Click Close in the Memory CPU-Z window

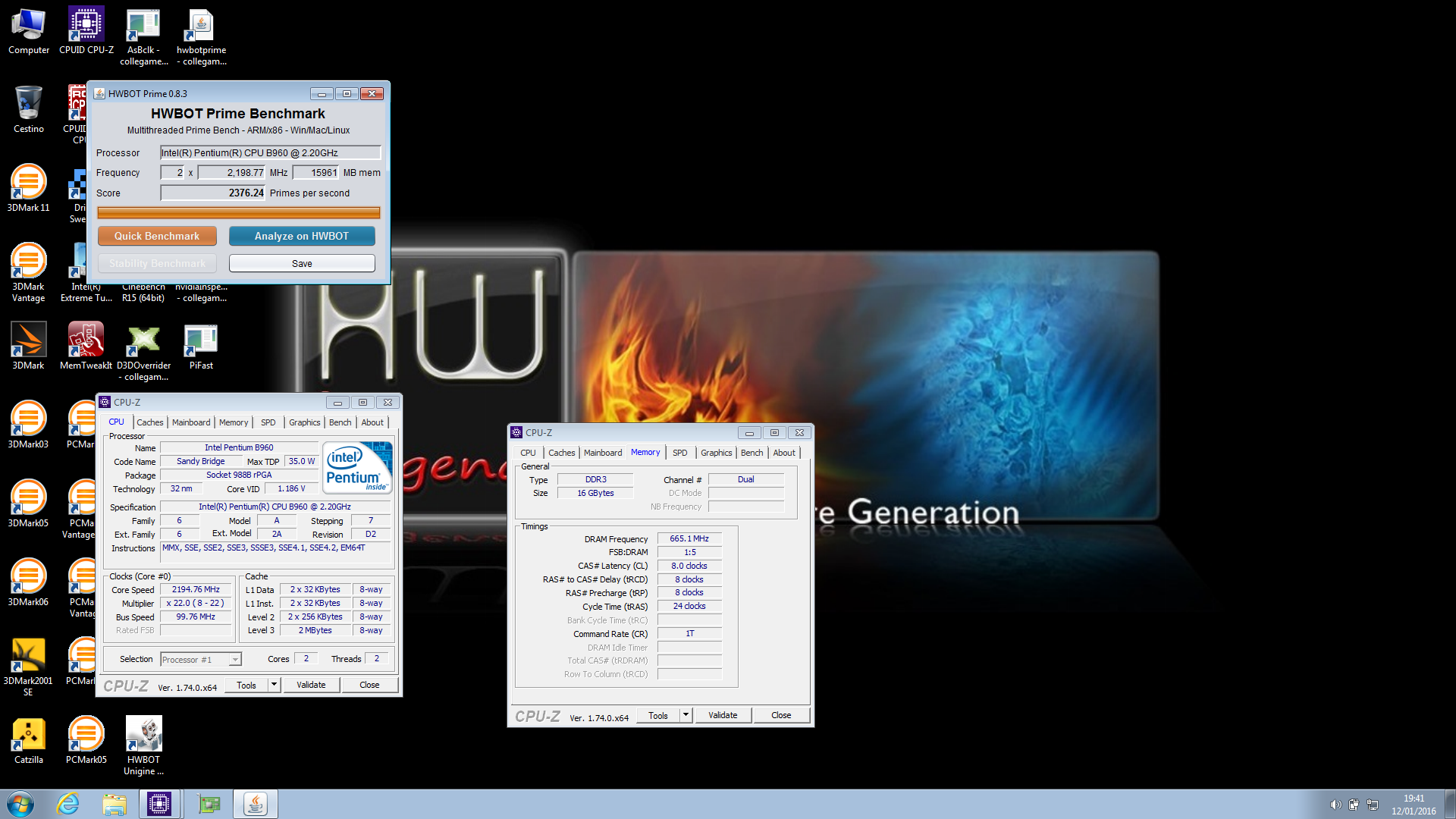(x=781, y=715)
